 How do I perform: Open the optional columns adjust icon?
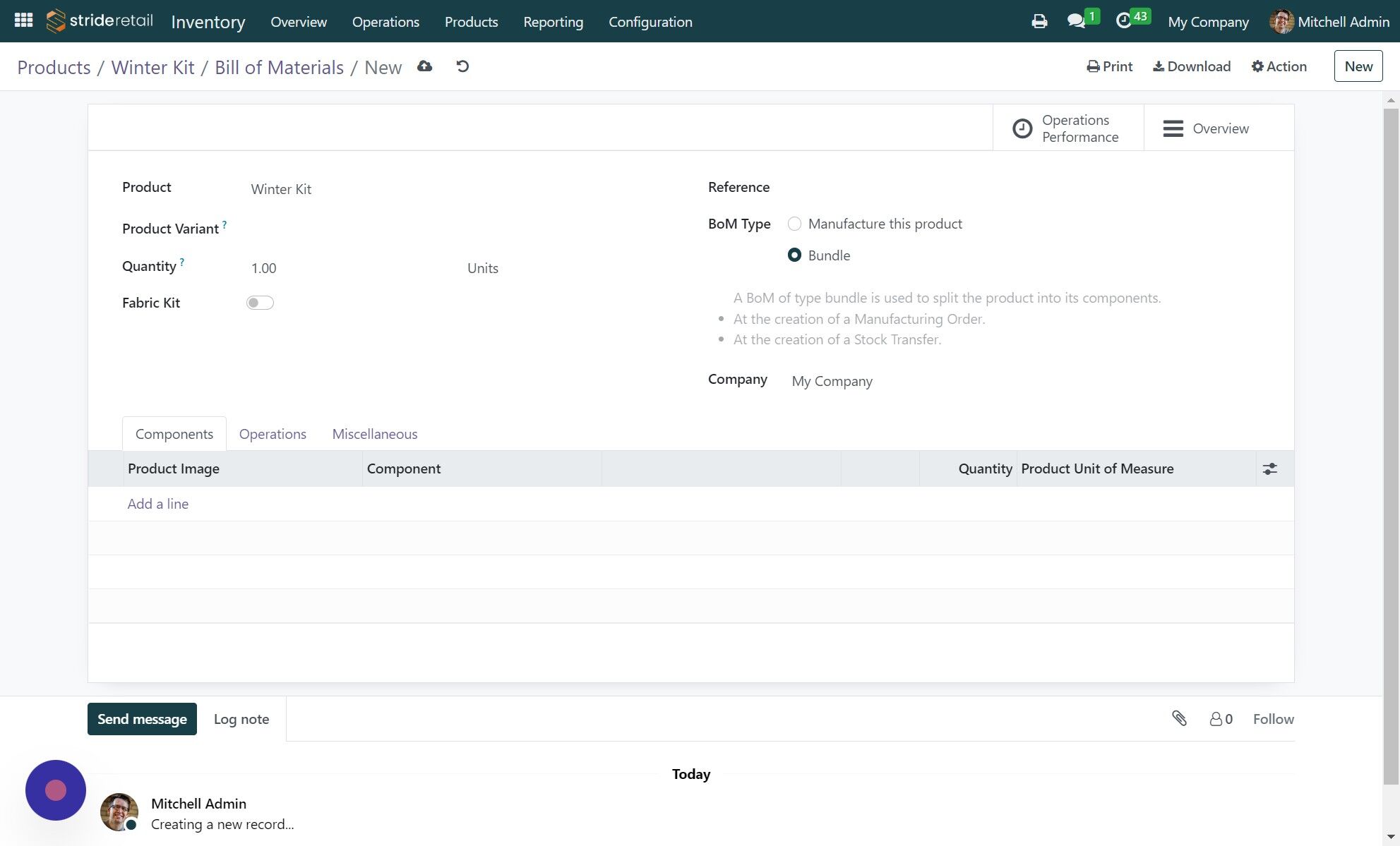[x=1270, y=469]
